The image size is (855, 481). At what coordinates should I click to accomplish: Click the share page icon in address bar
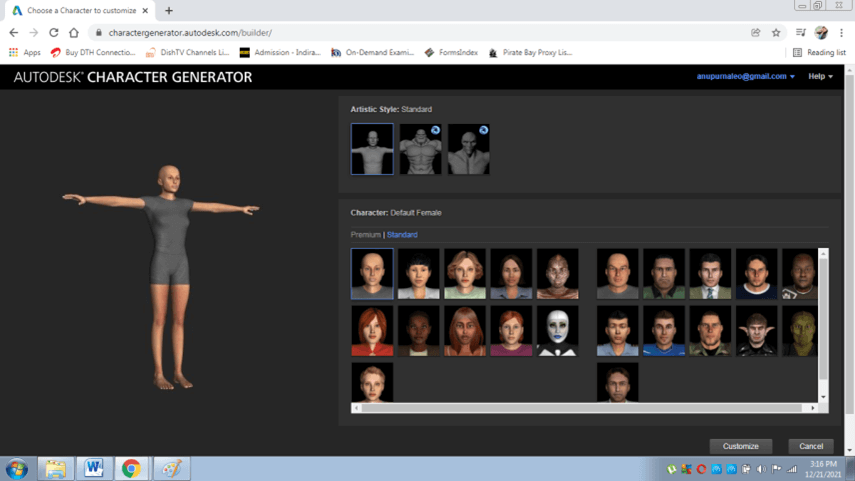[x=756, y=33]
